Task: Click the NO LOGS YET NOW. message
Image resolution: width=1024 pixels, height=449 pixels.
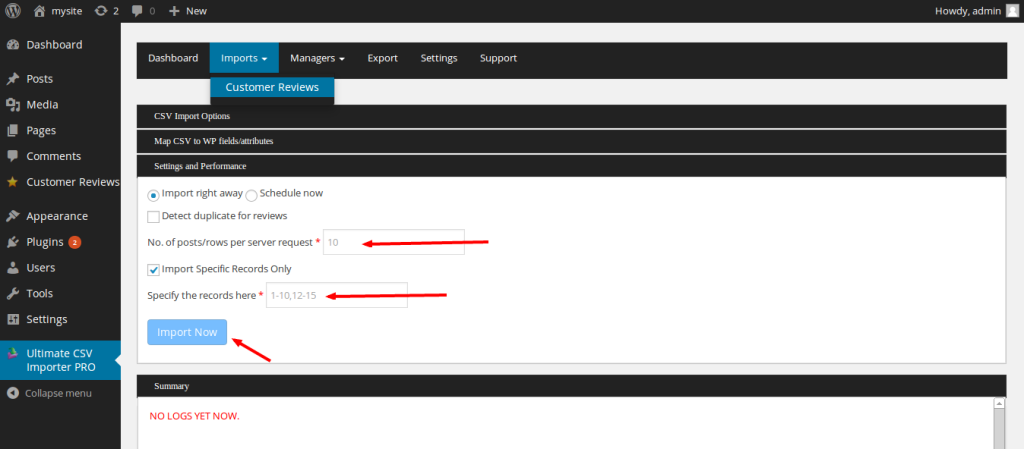Action: click(x=195, y=416)
